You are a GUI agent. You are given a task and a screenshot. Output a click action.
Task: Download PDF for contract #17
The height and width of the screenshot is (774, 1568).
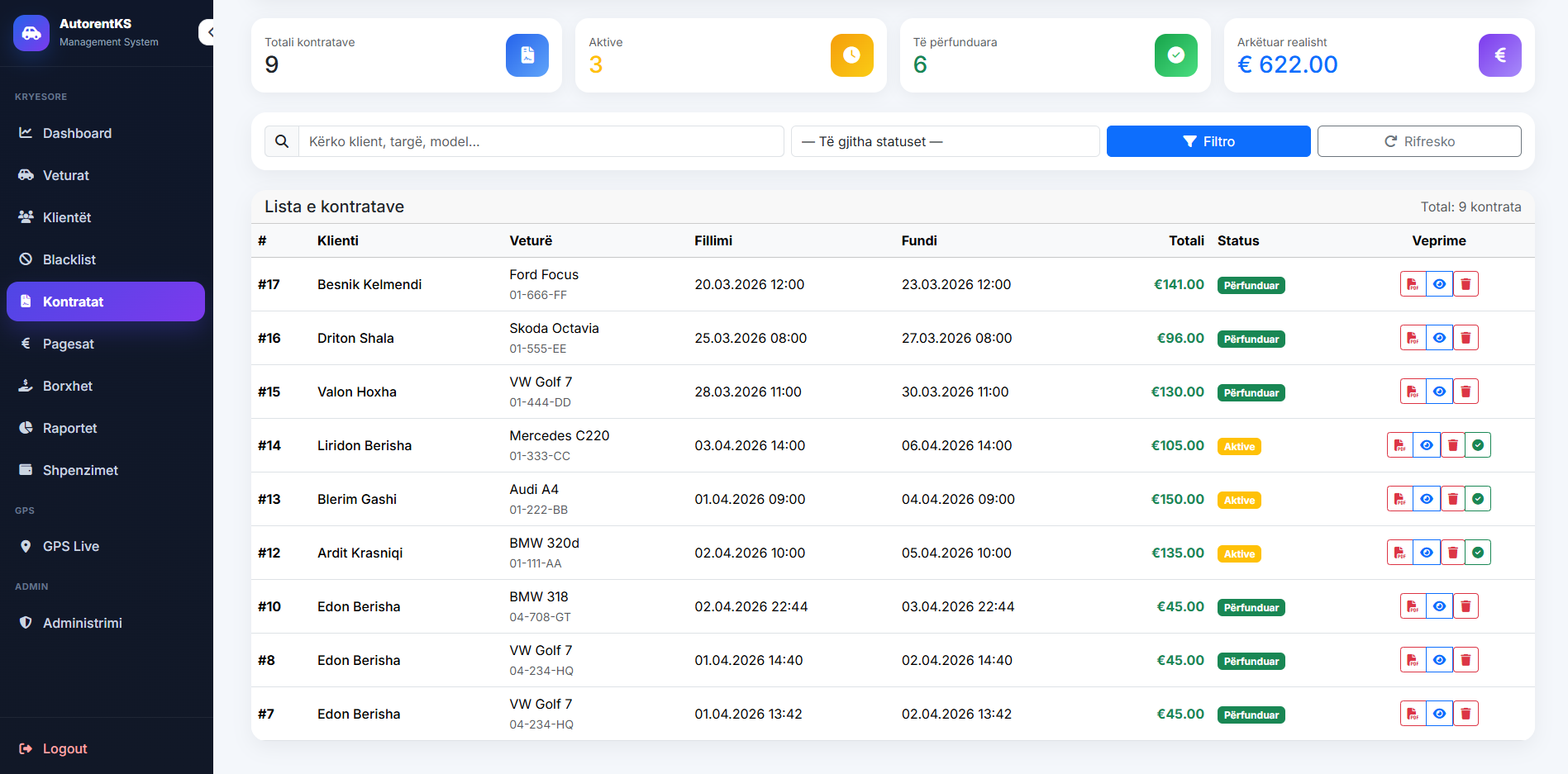[1413, 284]
